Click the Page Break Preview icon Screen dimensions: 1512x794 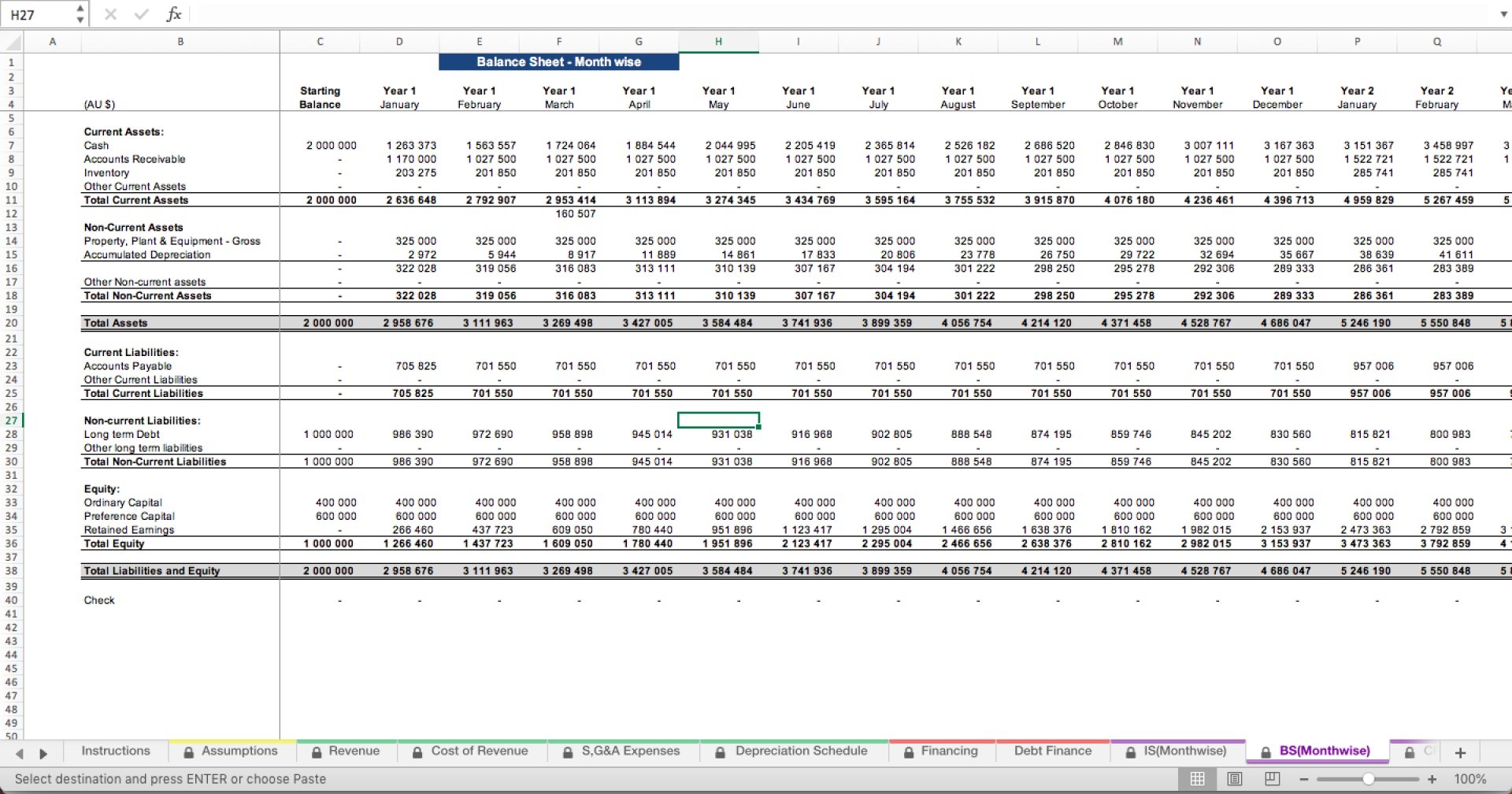tap(1271, 779)
